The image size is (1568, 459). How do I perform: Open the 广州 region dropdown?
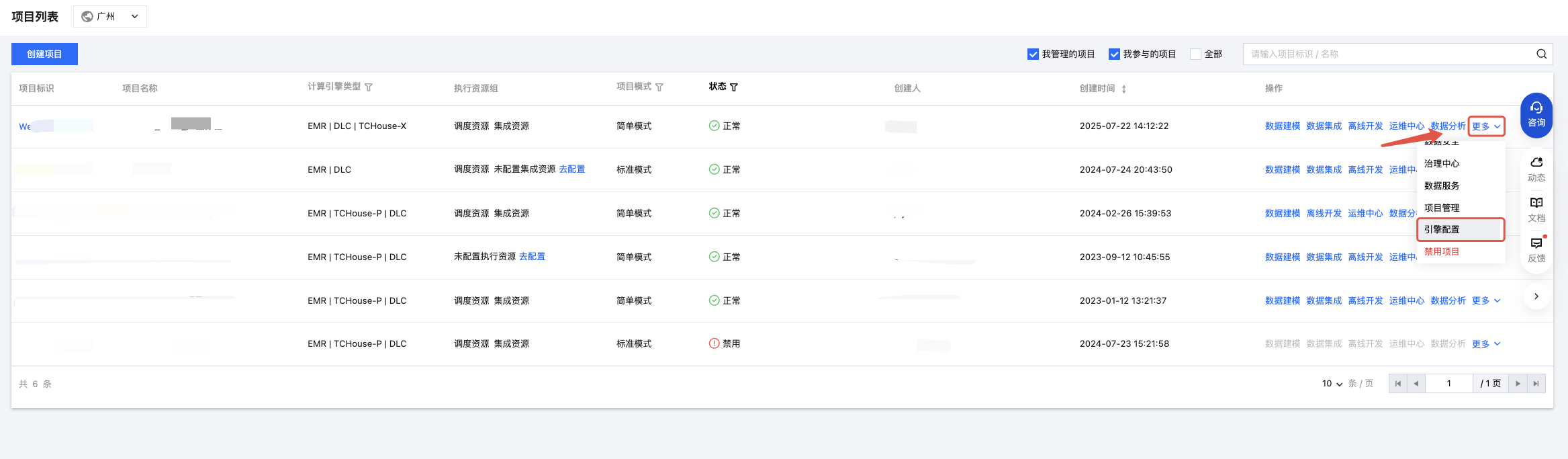[x=110, y=16]
